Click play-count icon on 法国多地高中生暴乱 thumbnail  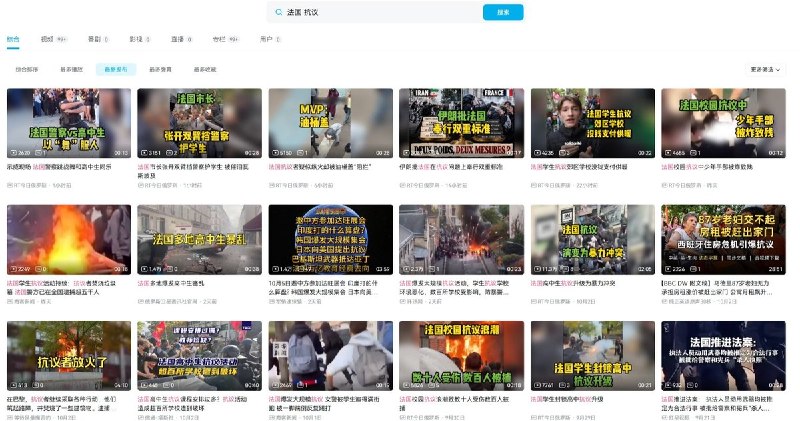145,269
